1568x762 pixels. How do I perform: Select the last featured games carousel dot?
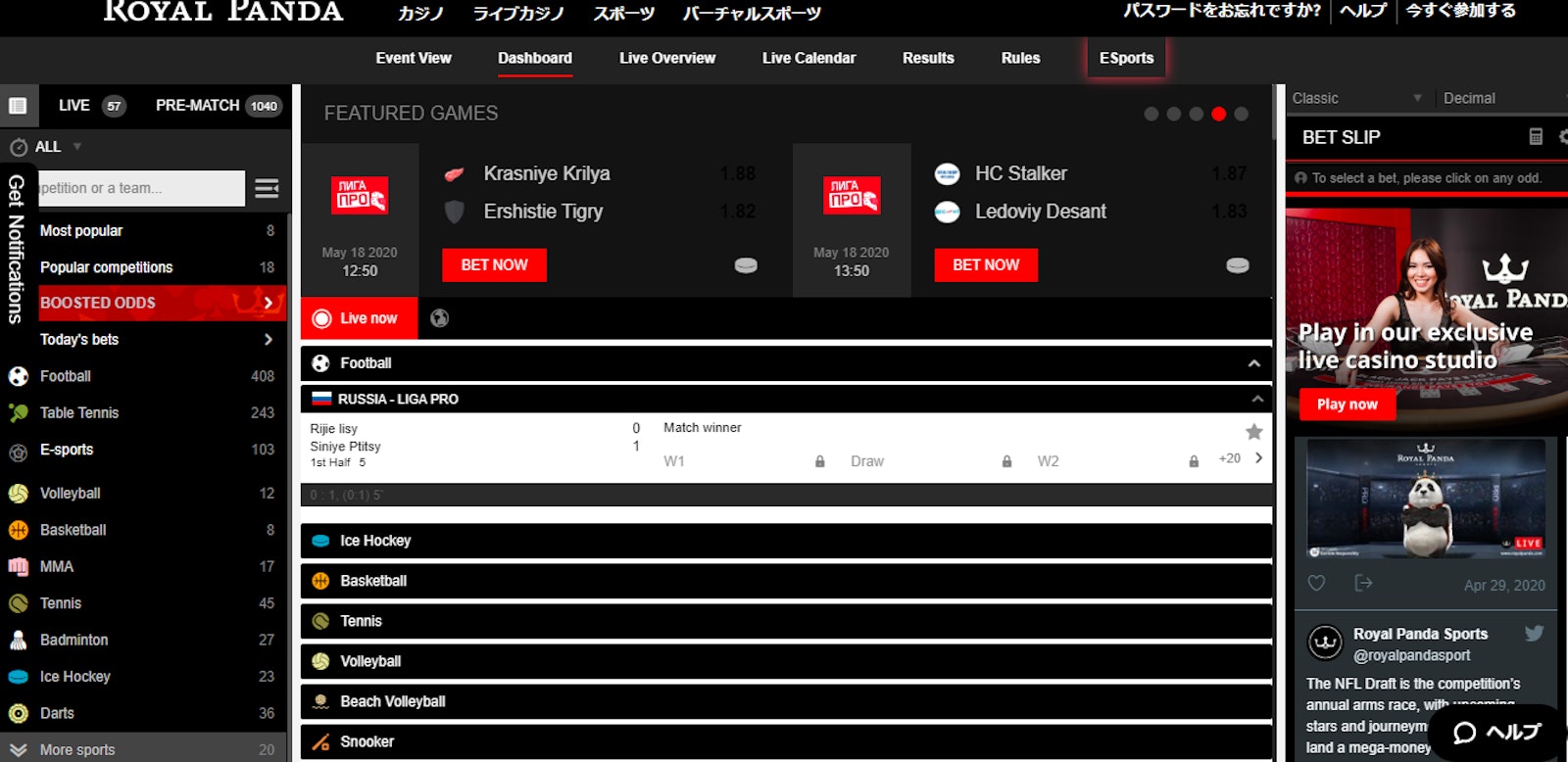1241,114
